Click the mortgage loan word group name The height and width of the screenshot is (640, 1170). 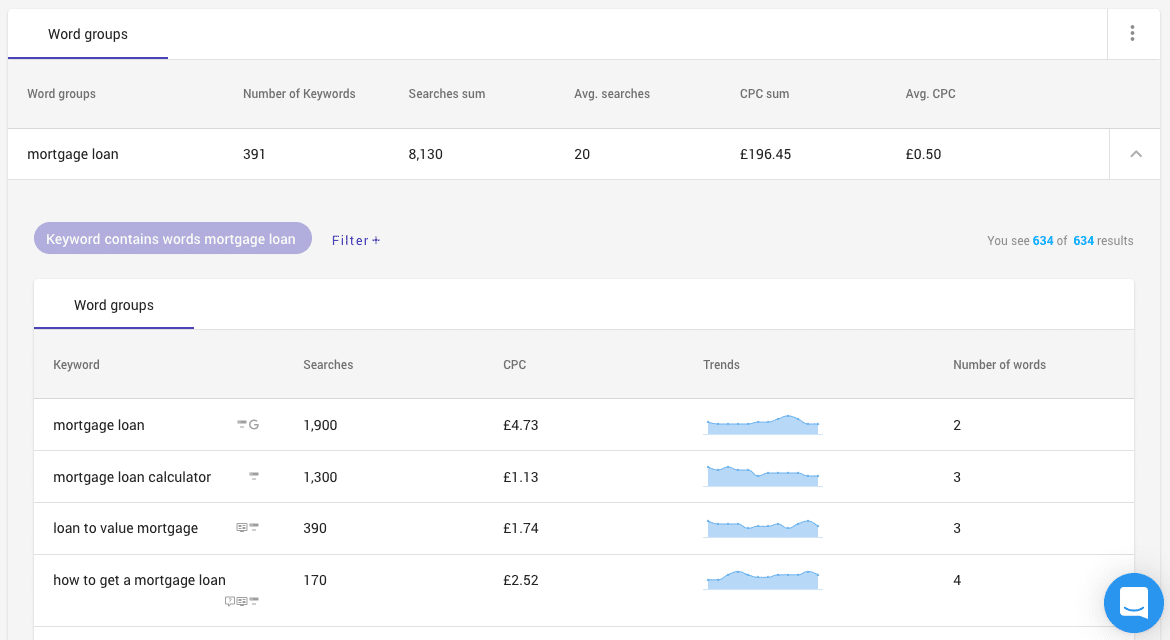pos(72,154)
